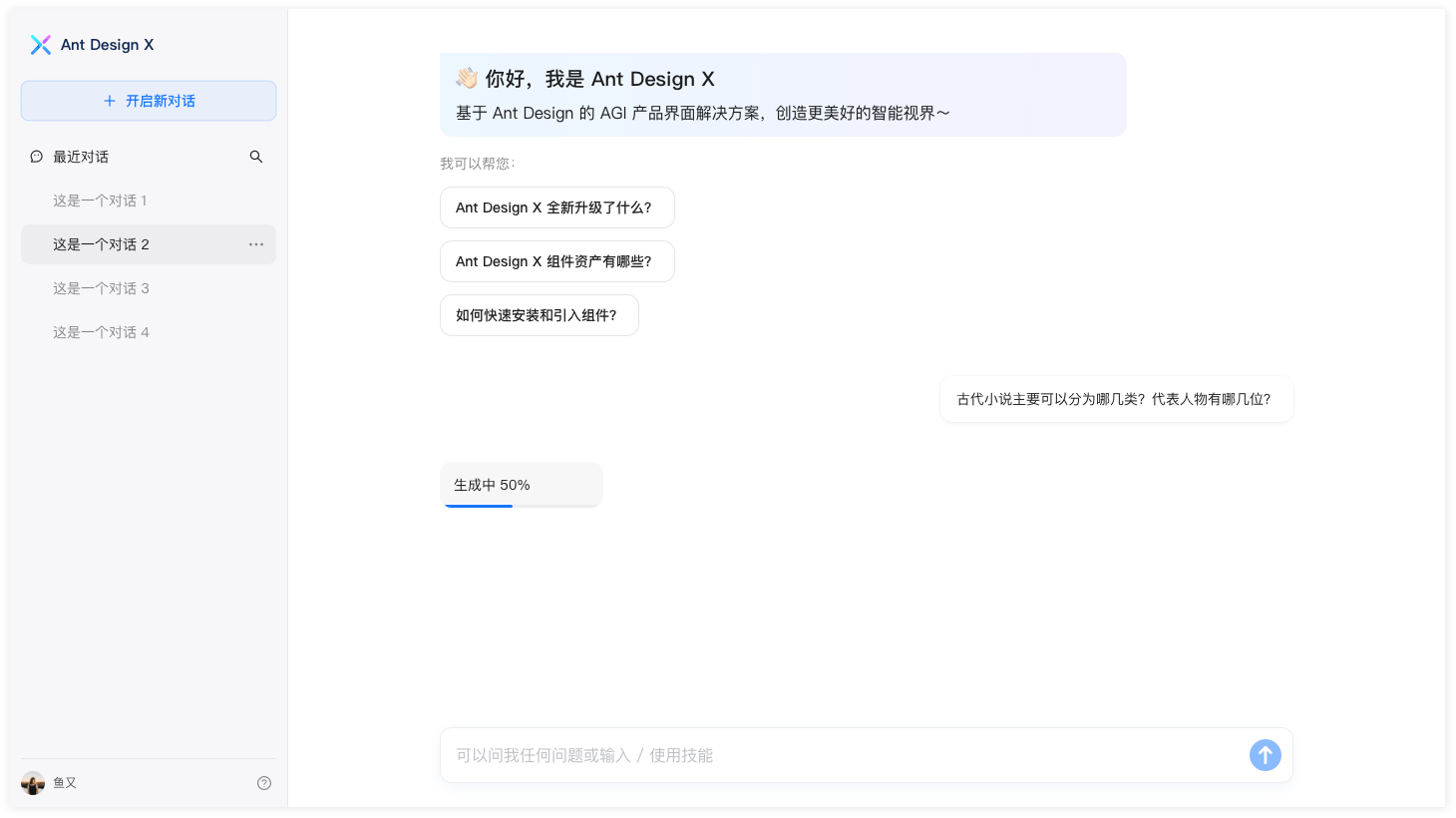Open conversation 这是一个对话 3

point(149,288)
